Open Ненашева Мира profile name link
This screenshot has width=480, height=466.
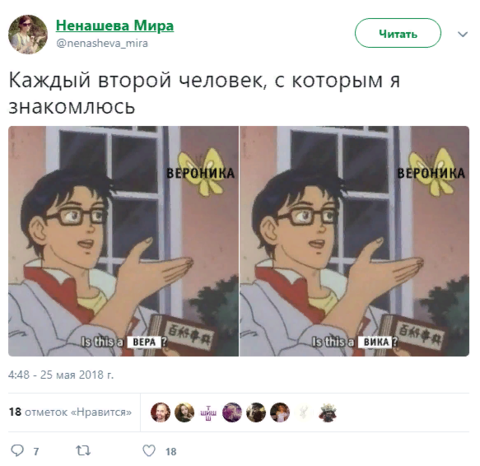[115, 26]
